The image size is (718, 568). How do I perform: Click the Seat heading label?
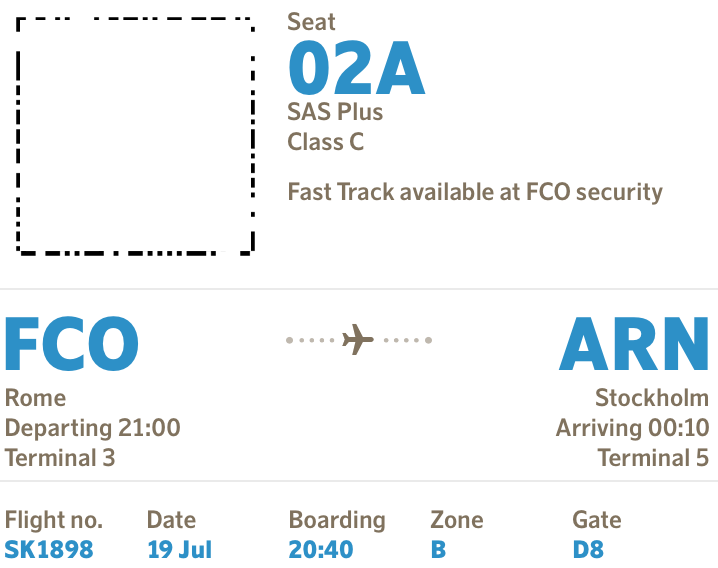(x=312, y=21)
